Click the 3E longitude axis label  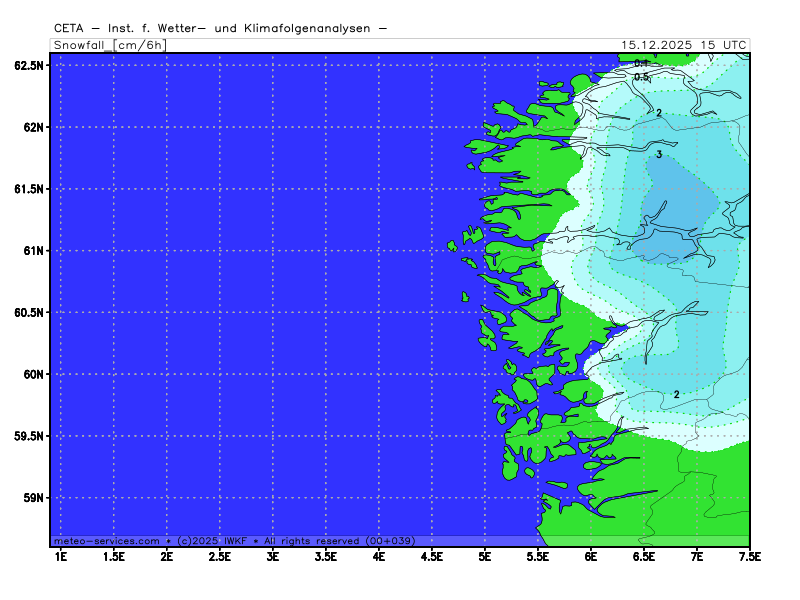pyautogui.click(x=273, y=555)
